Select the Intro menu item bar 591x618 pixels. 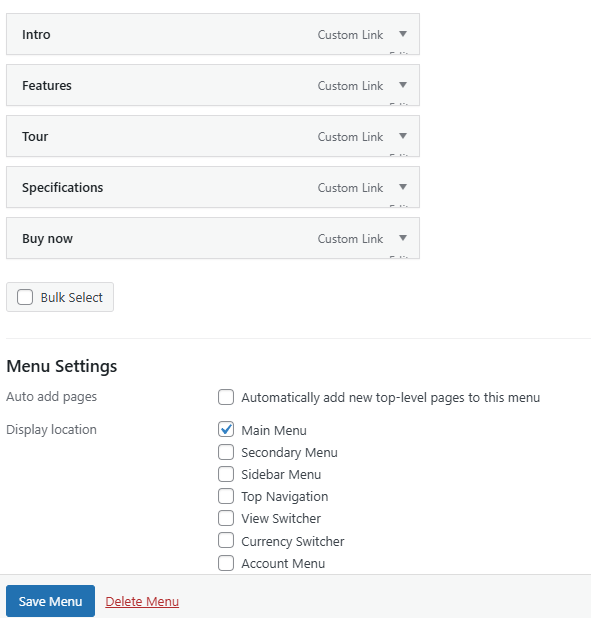[x=213, y=34]
